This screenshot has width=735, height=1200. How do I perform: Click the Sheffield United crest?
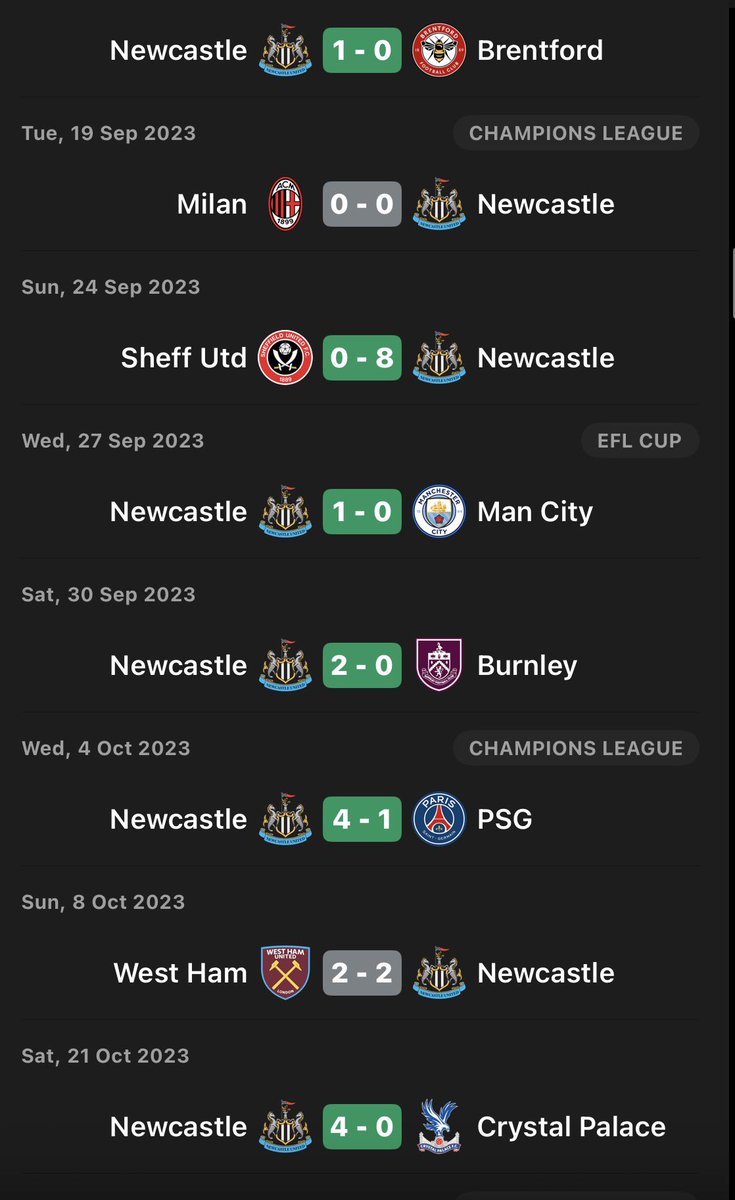point(285,358)
